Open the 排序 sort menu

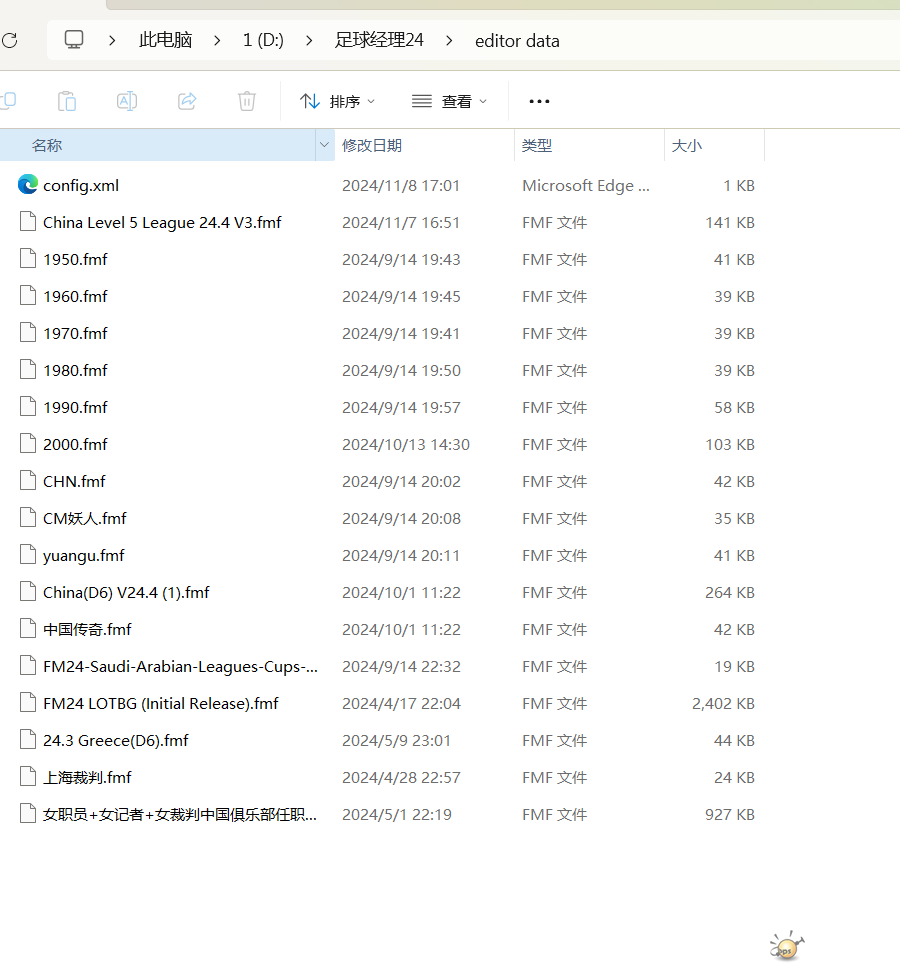point(338,101)
